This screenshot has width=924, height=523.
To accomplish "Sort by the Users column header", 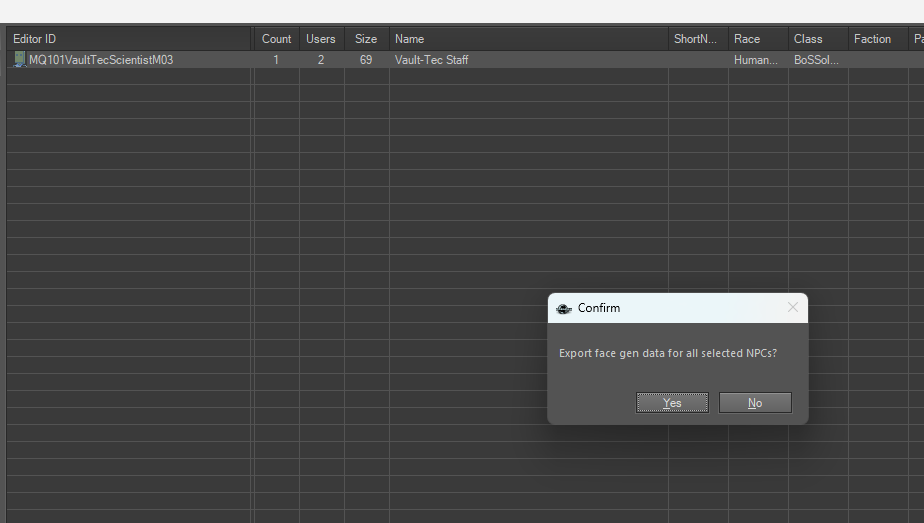I will coord(321,39).
